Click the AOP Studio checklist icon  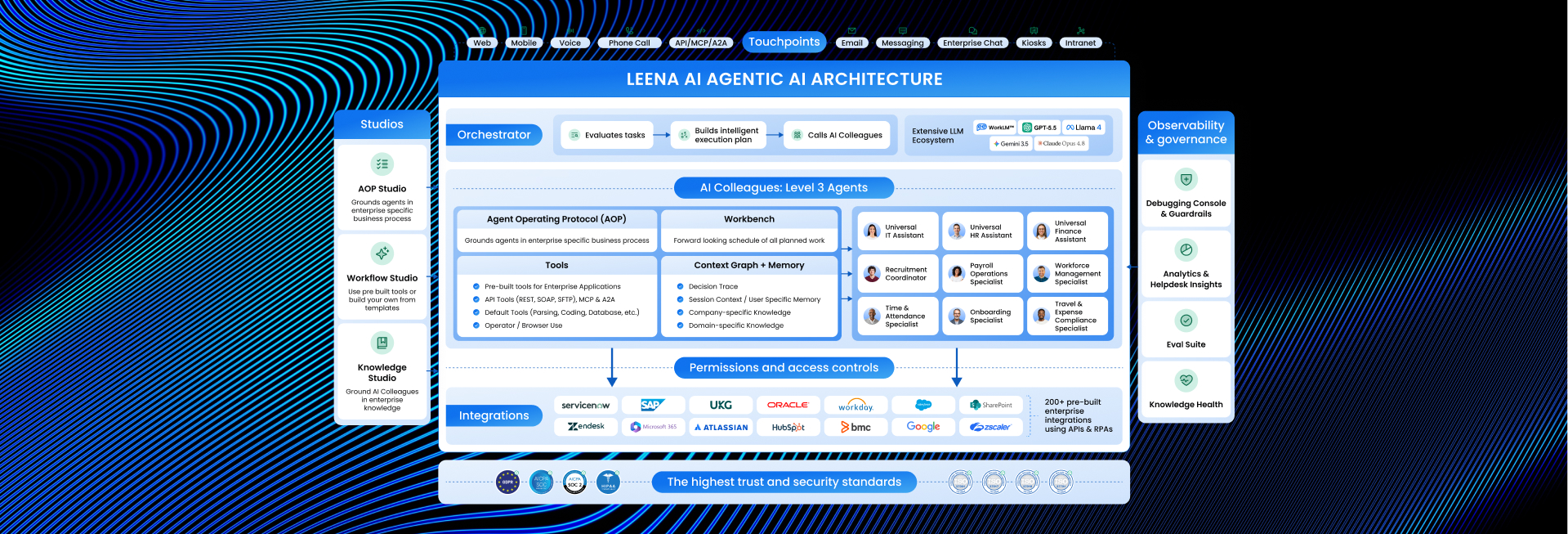tap(382, 164)
